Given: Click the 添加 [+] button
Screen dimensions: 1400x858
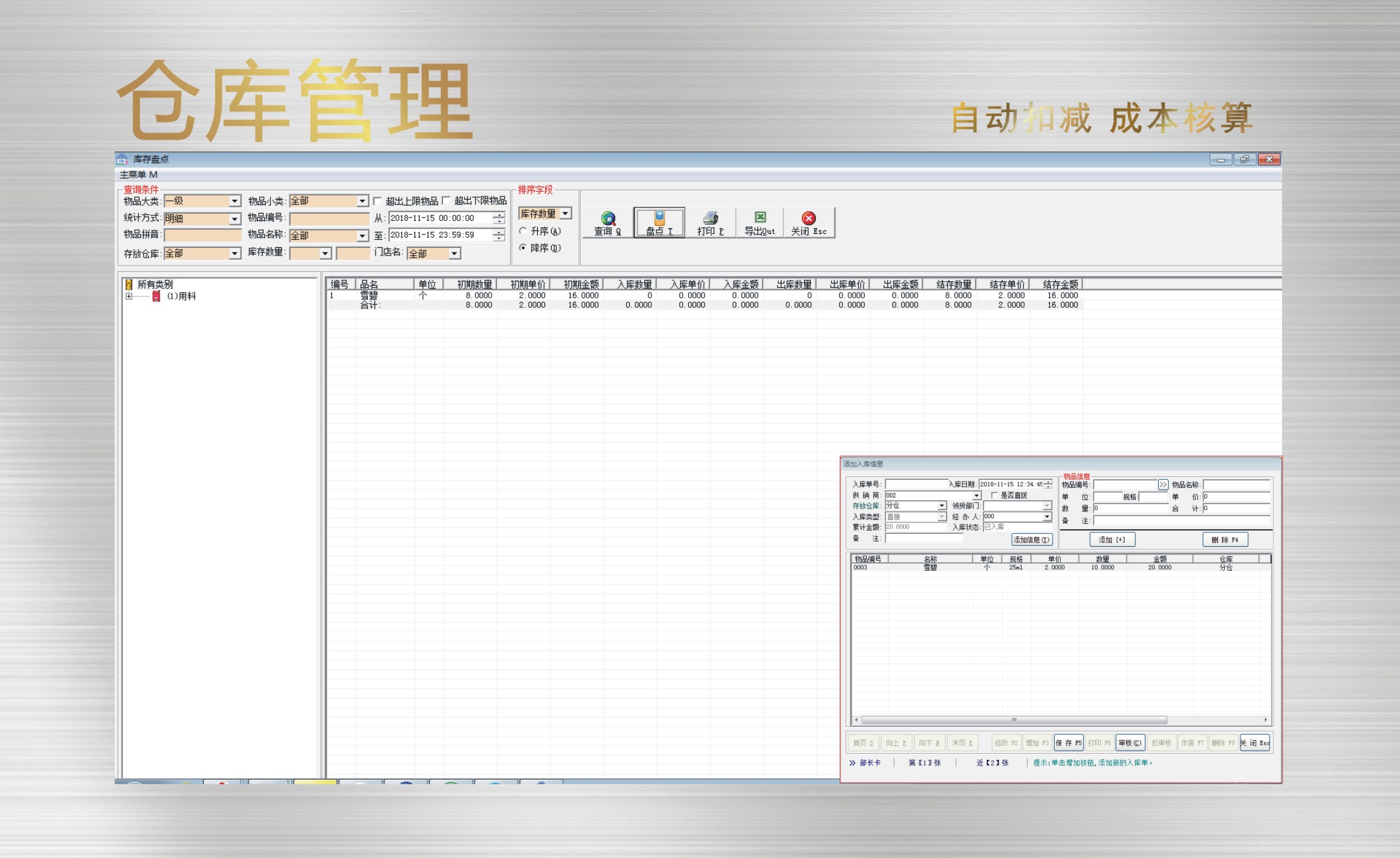Looking at the screenshot, I should [1112, 540].
